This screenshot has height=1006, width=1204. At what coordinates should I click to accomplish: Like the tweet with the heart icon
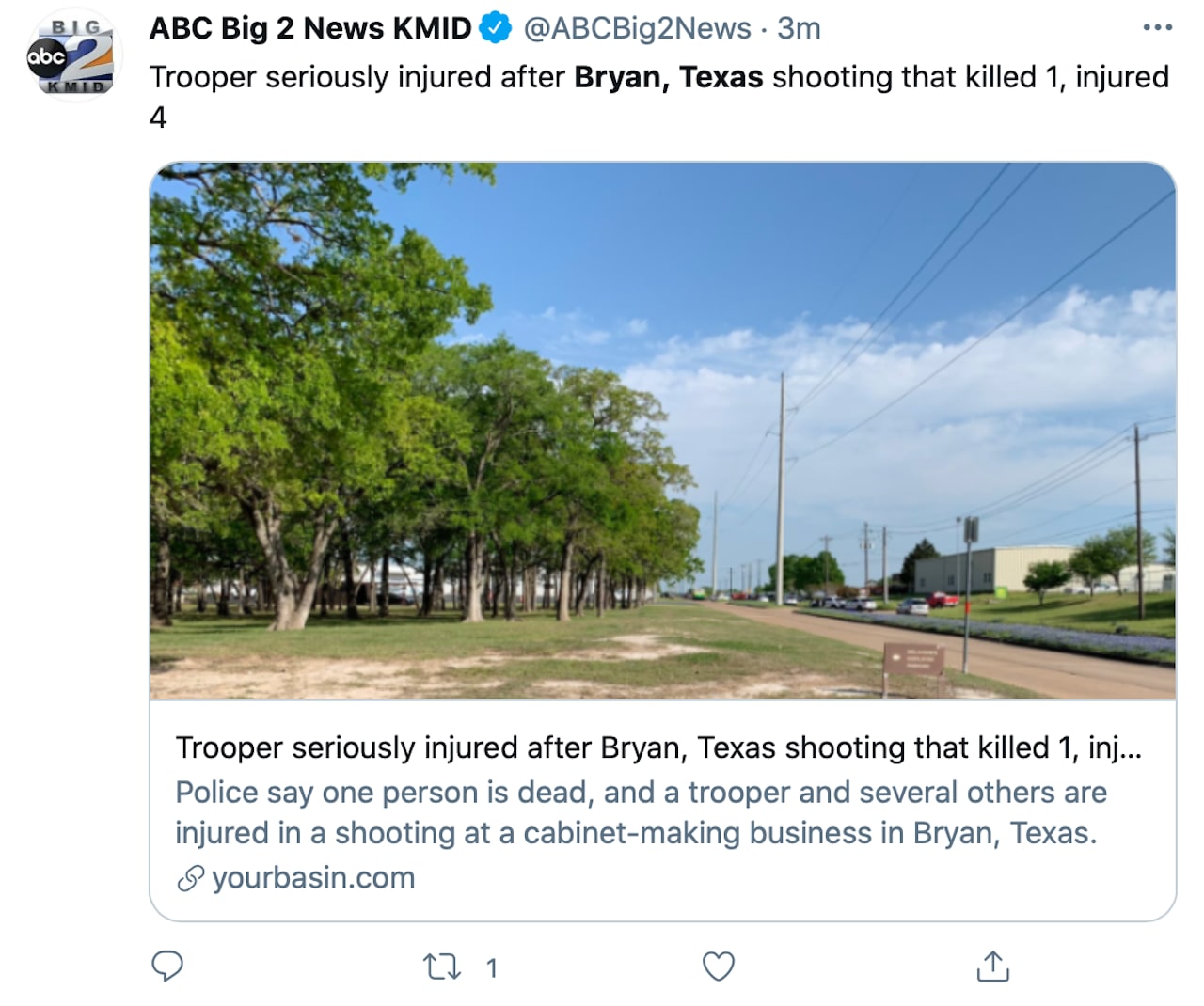point(719,967)
